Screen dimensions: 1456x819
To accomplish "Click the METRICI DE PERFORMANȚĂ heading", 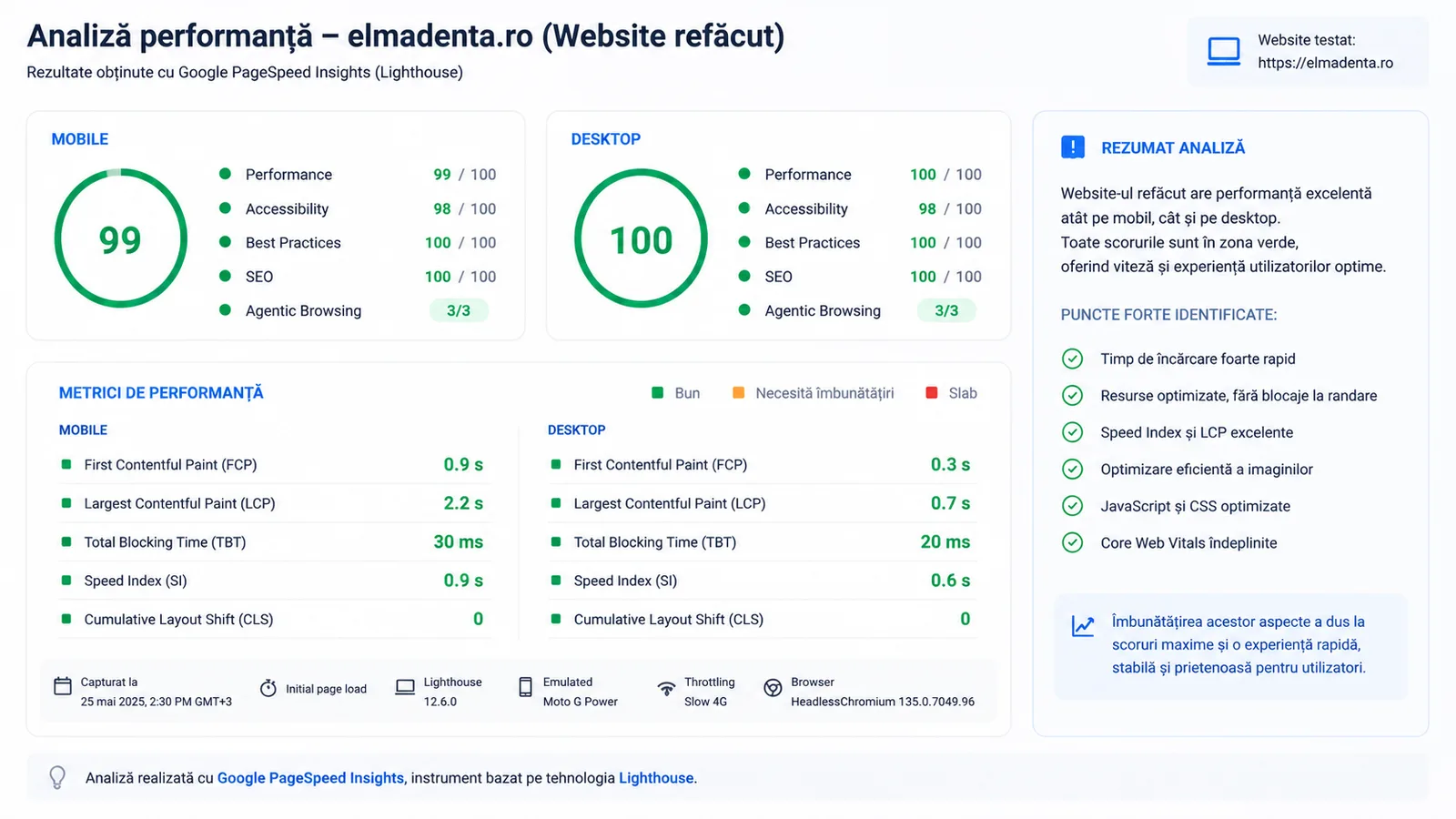I will point(161,393).
